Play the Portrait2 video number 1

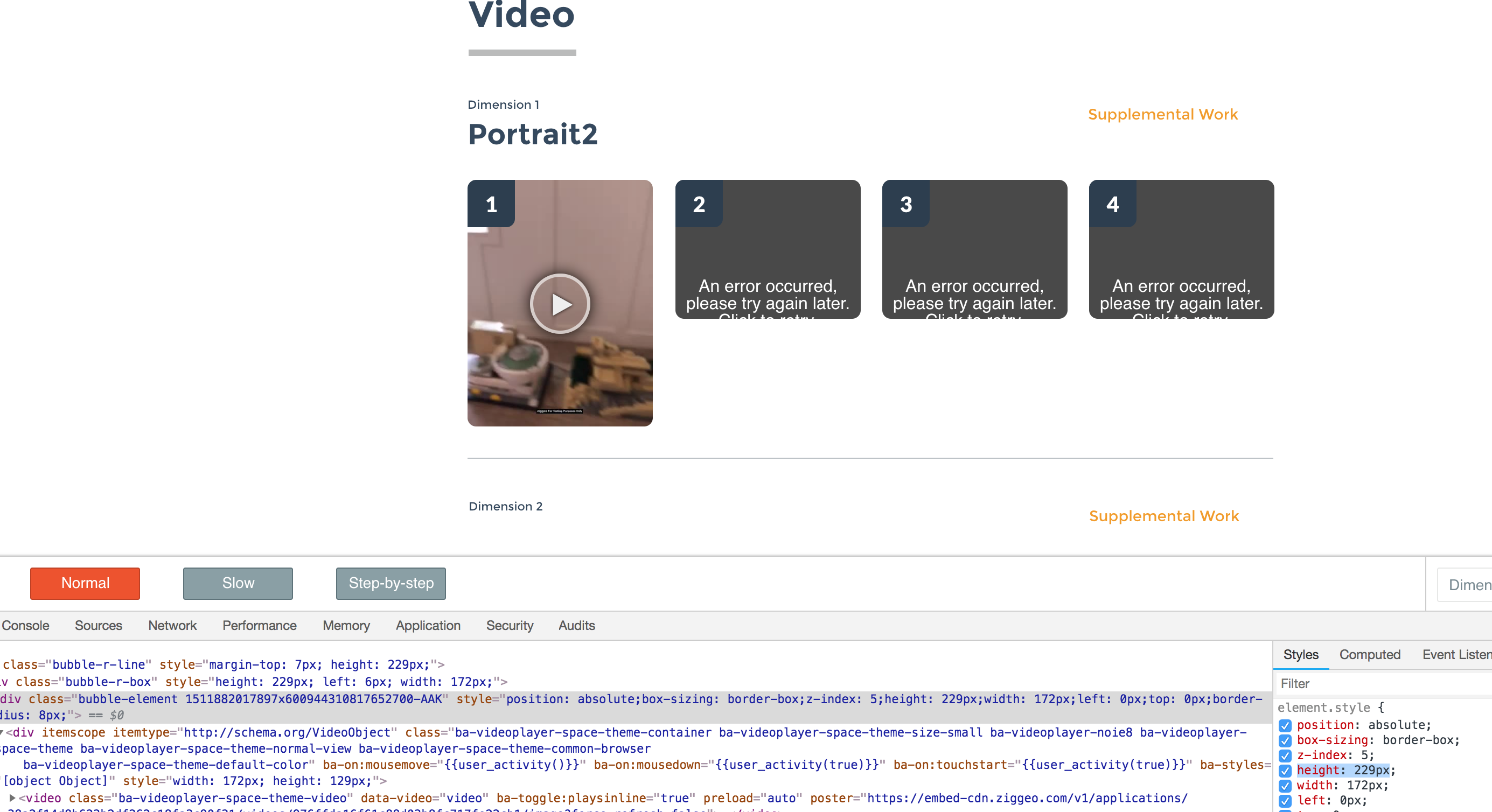click(560, 304)
